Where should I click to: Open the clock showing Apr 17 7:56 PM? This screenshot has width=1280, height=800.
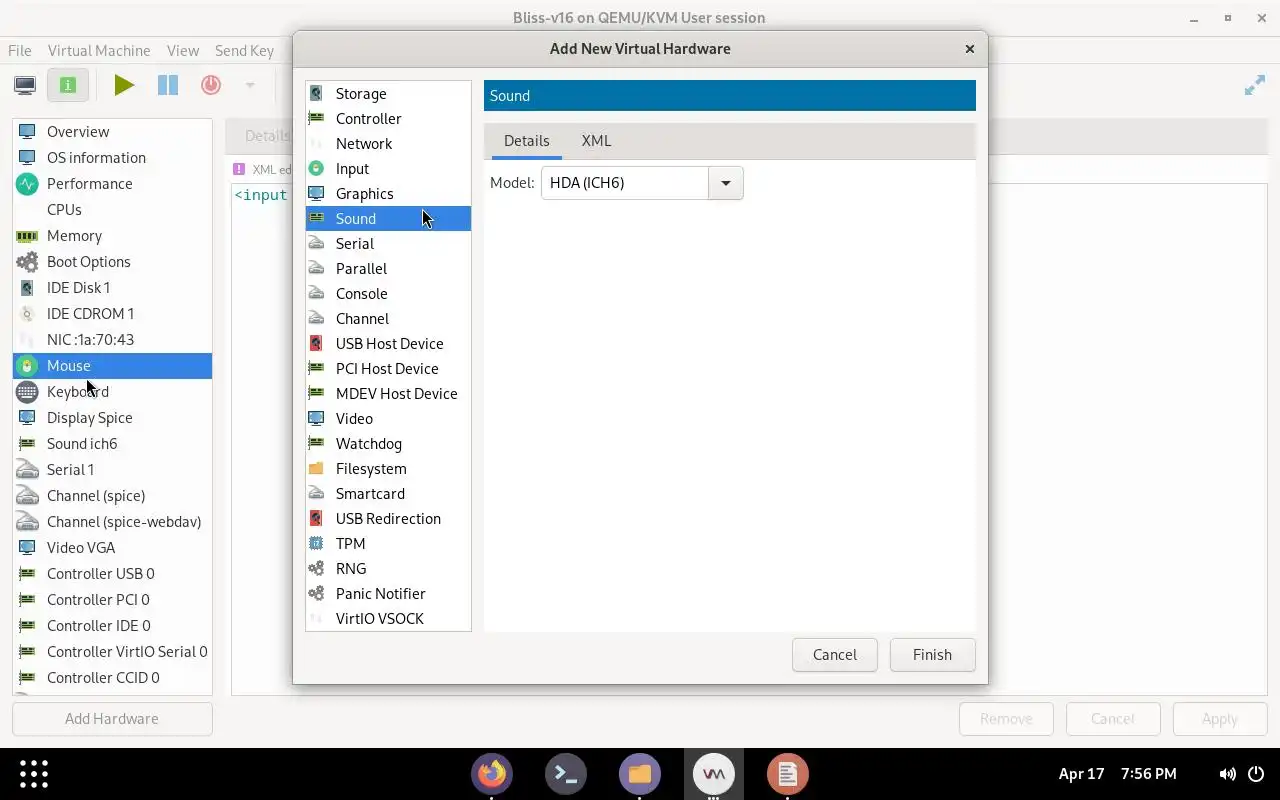point(1117,774)
